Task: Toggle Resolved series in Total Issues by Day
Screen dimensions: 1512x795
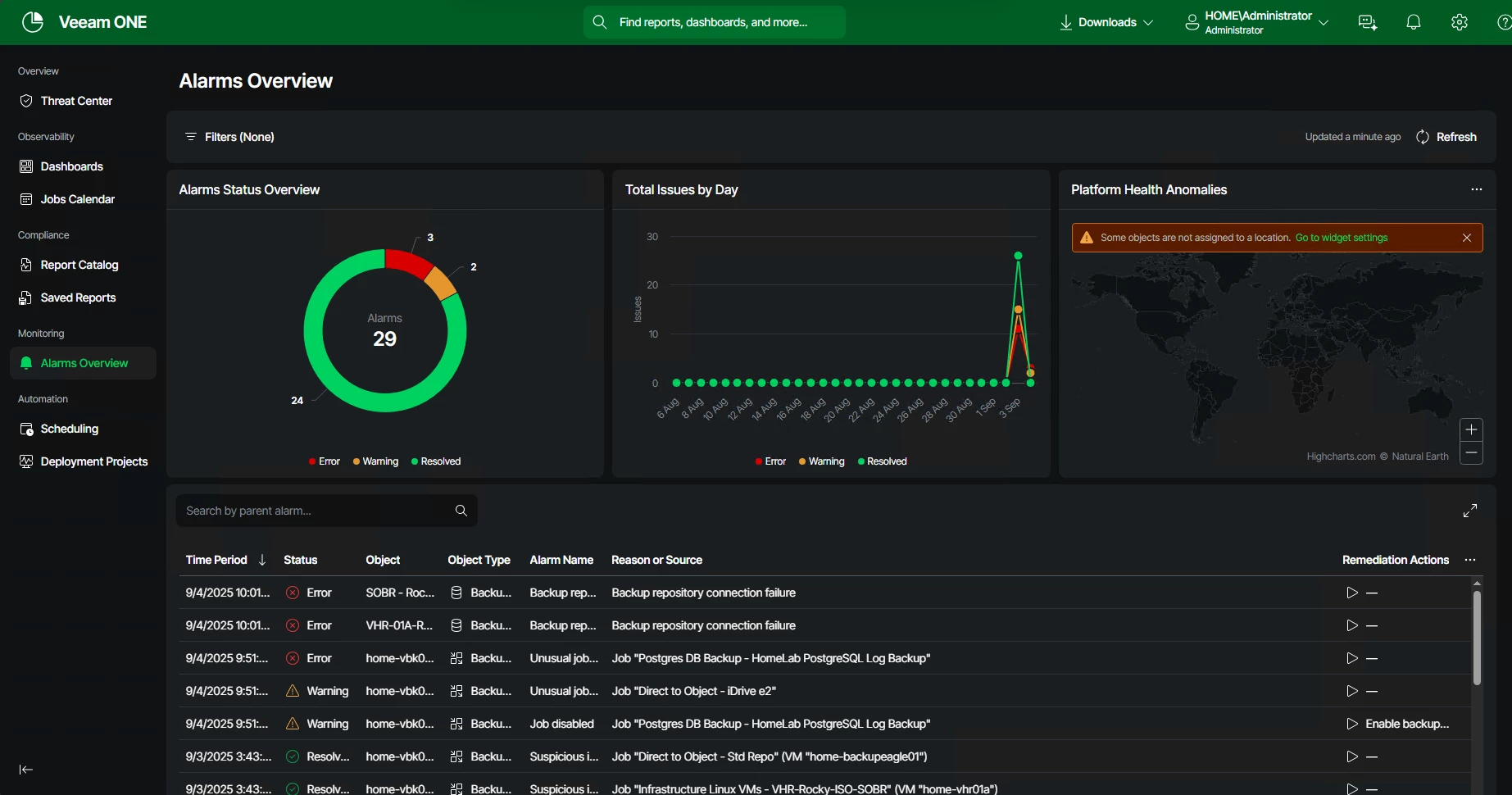Action: click(882, 461)
